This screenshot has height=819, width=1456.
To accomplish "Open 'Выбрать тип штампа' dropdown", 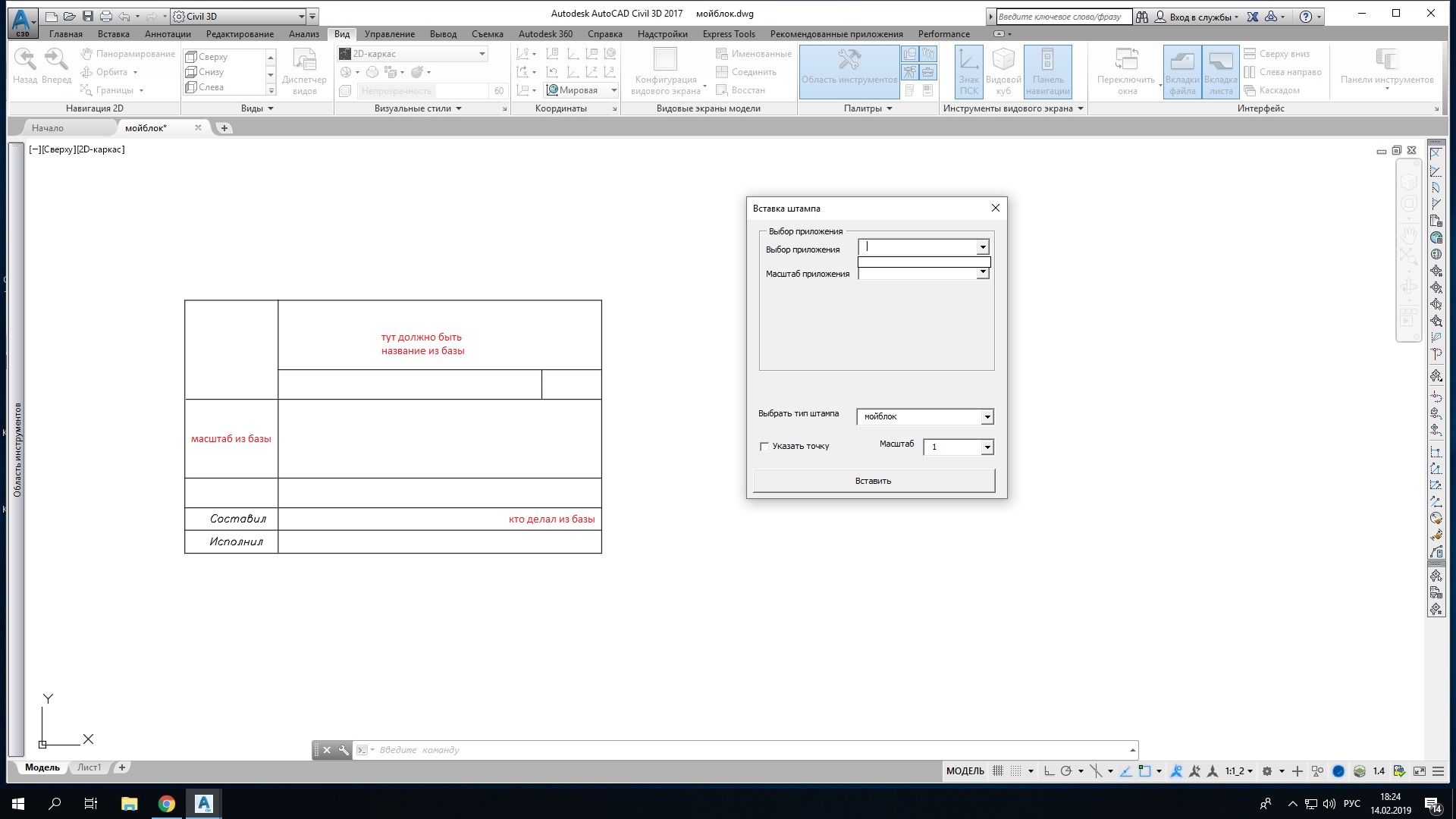I will (x=987, y=417).
